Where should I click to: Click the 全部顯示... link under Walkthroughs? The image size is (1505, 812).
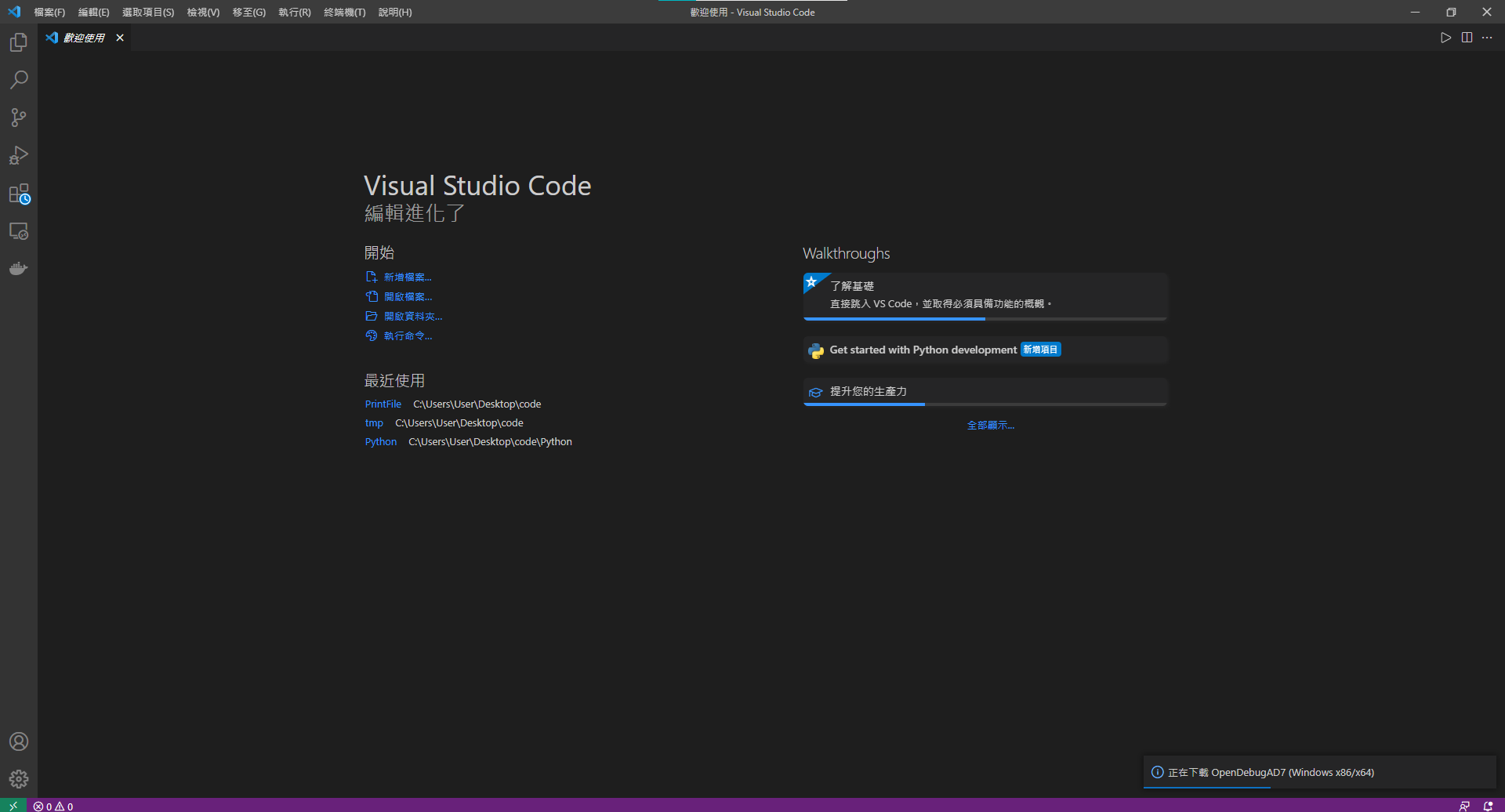(991, 426)
